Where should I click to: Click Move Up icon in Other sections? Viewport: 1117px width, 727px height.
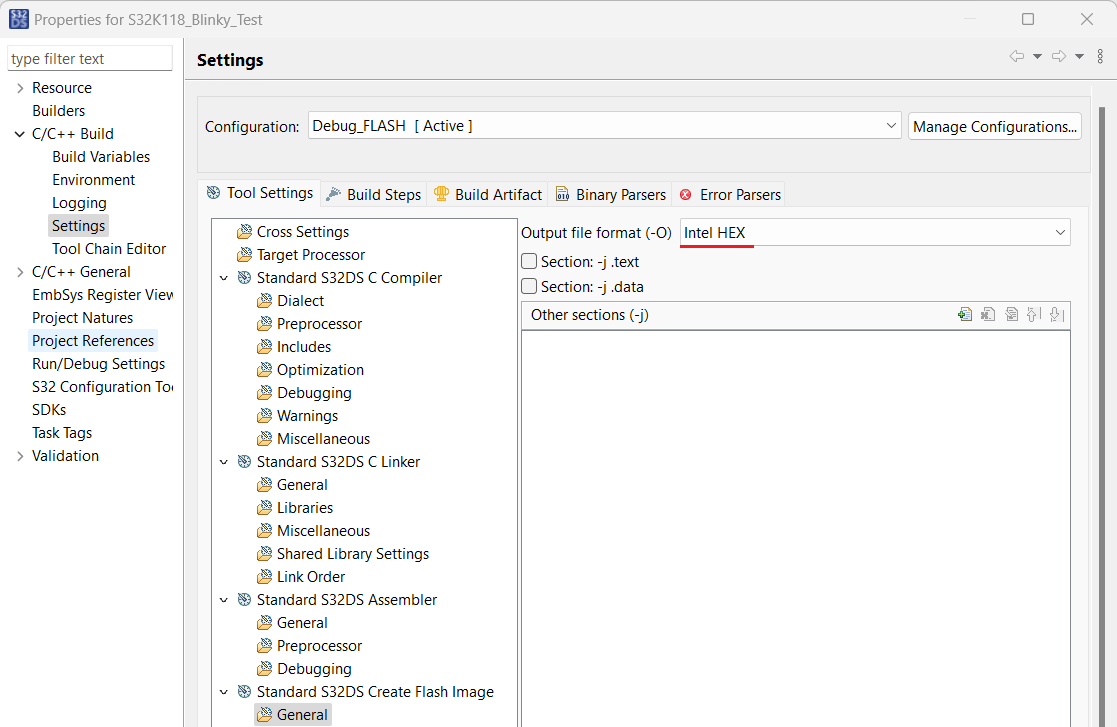1034,314
